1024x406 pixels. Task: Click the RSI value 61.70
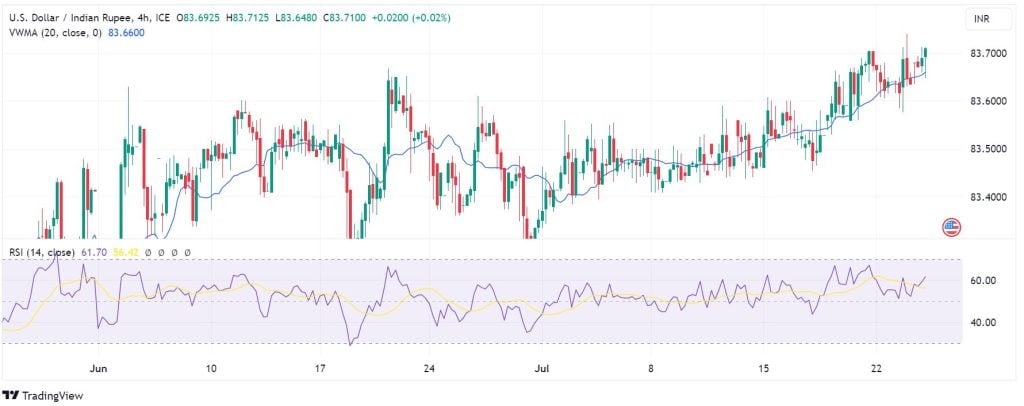click(93, 252)
